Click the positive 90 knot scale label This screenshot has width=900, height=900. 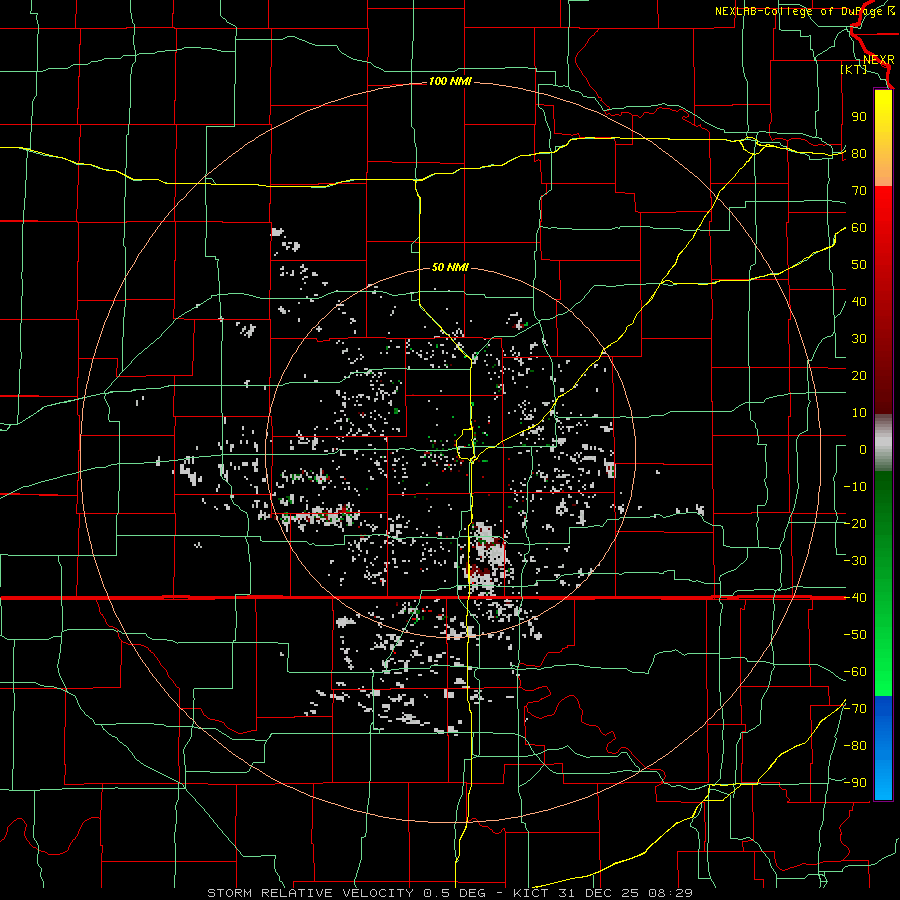(x=859, y=117)
